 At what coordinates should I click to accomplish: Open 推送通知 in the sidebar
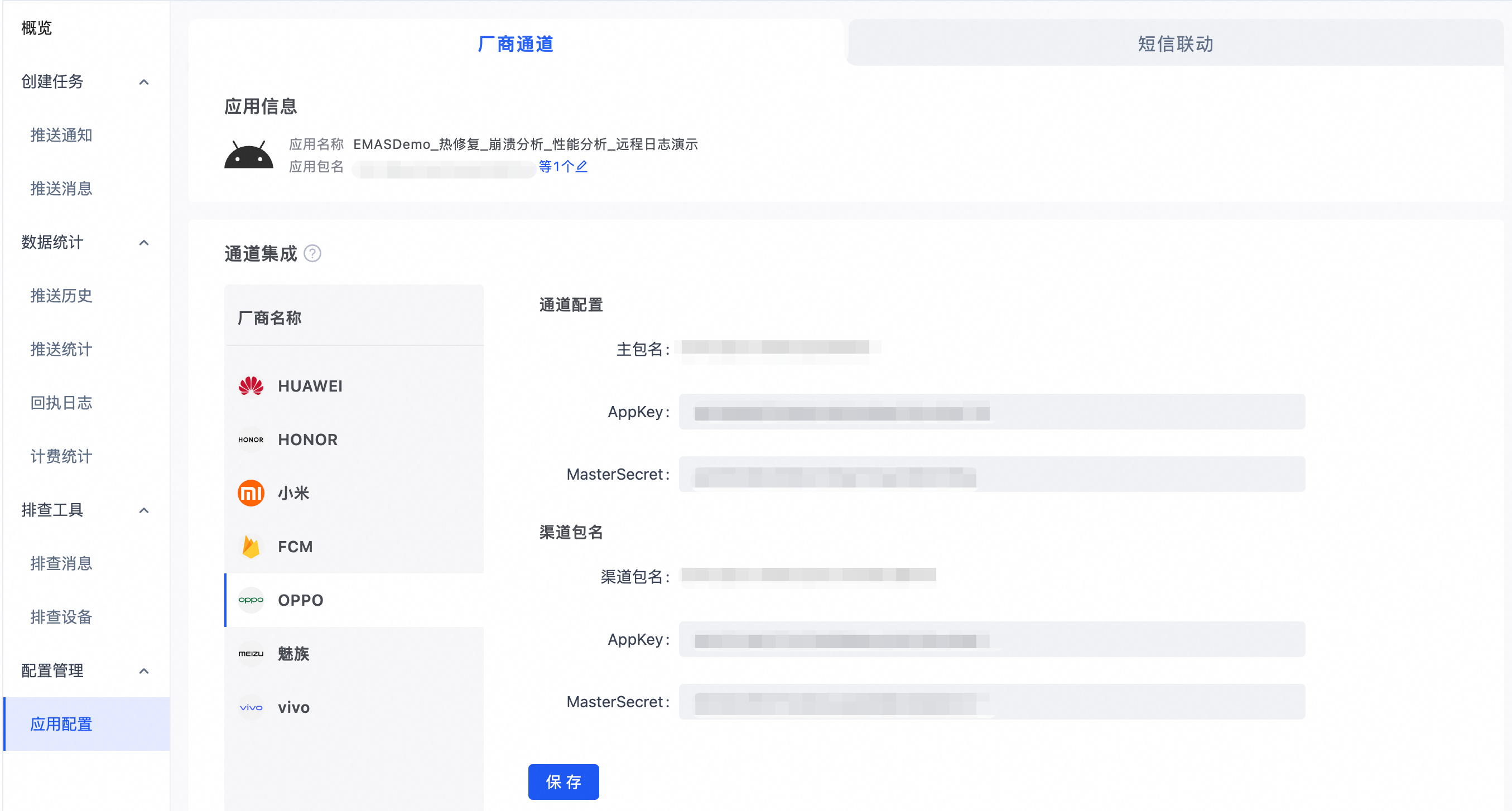click(x=61, y=135)
